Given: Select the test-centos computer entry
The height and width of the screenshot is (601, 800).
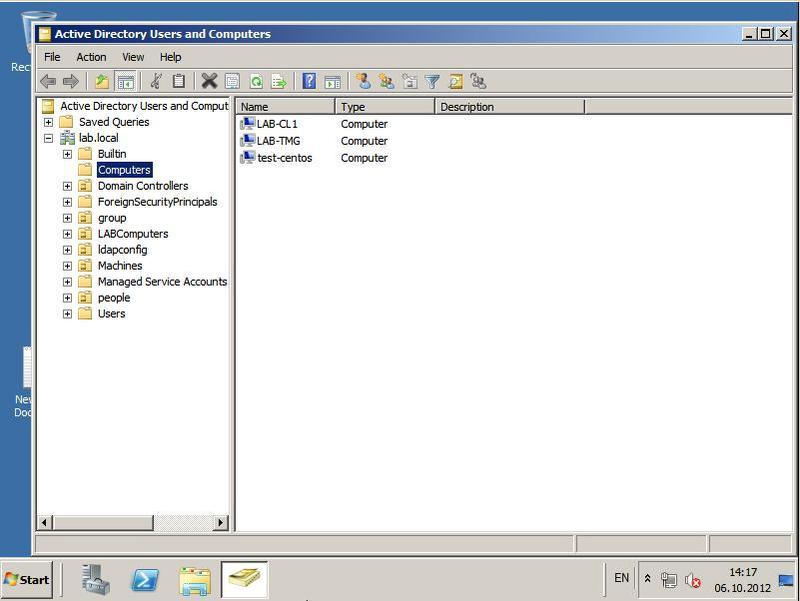Looking at the screenshot, I should point(285,158).
